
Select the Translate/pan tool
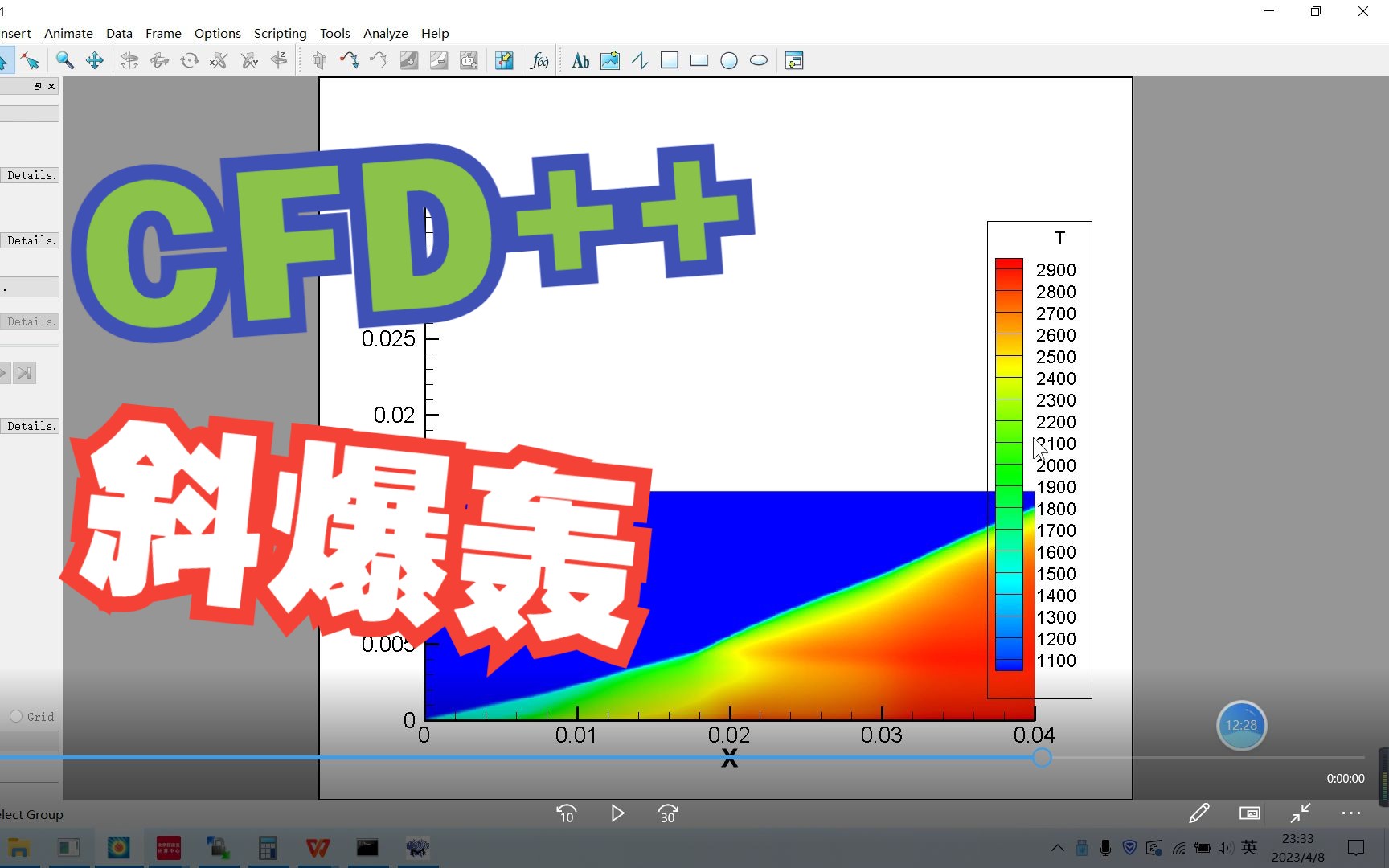95,60
